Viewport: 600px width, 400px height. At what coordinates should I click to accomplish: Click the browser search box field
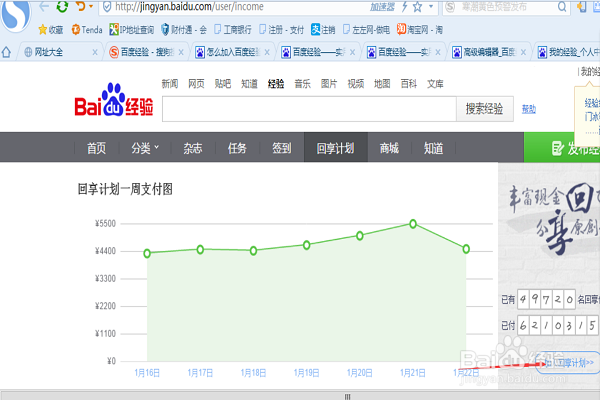point(505,7)
